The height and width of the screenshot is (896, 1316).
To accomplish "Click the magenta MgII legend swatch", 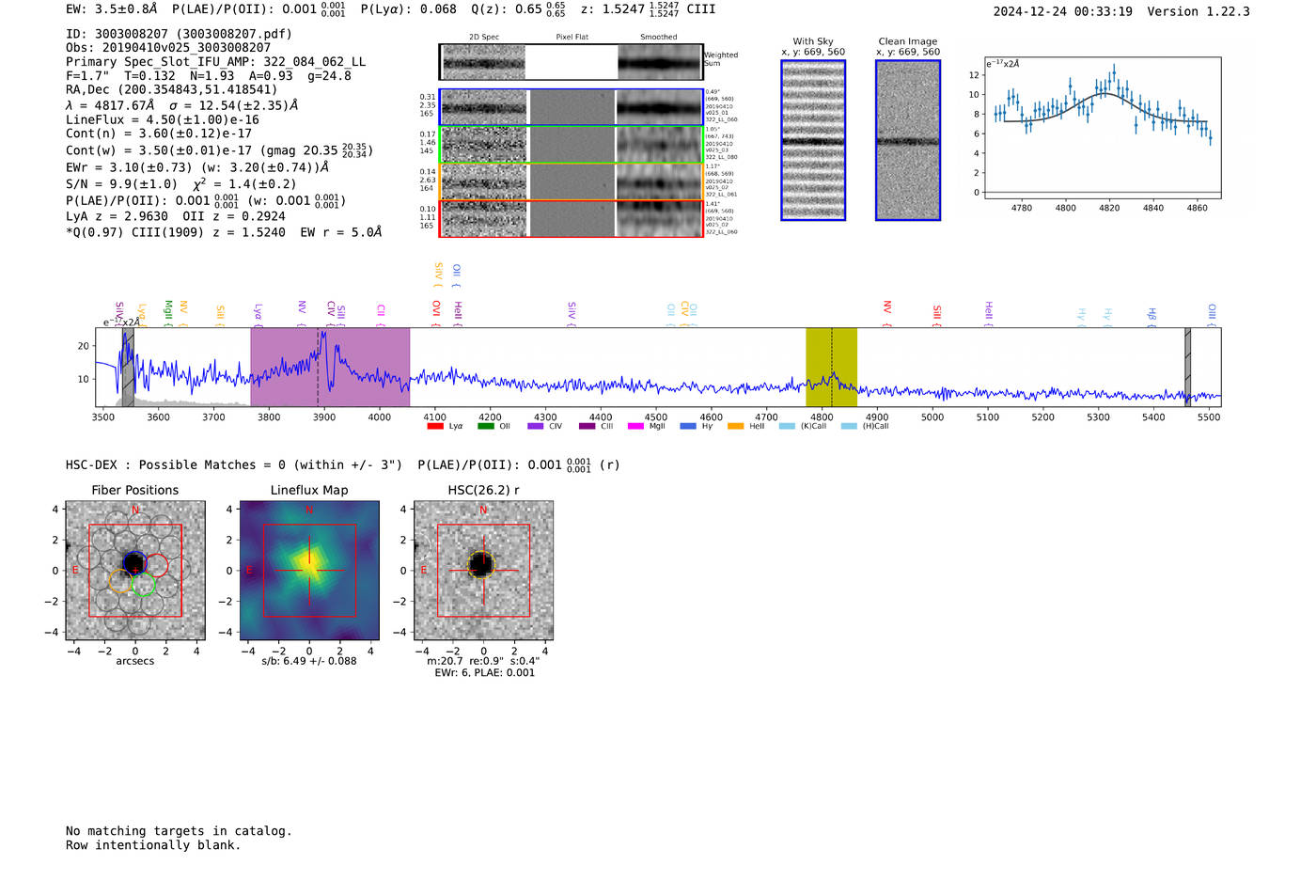I will pyautogui.click(x=635, y=427).
